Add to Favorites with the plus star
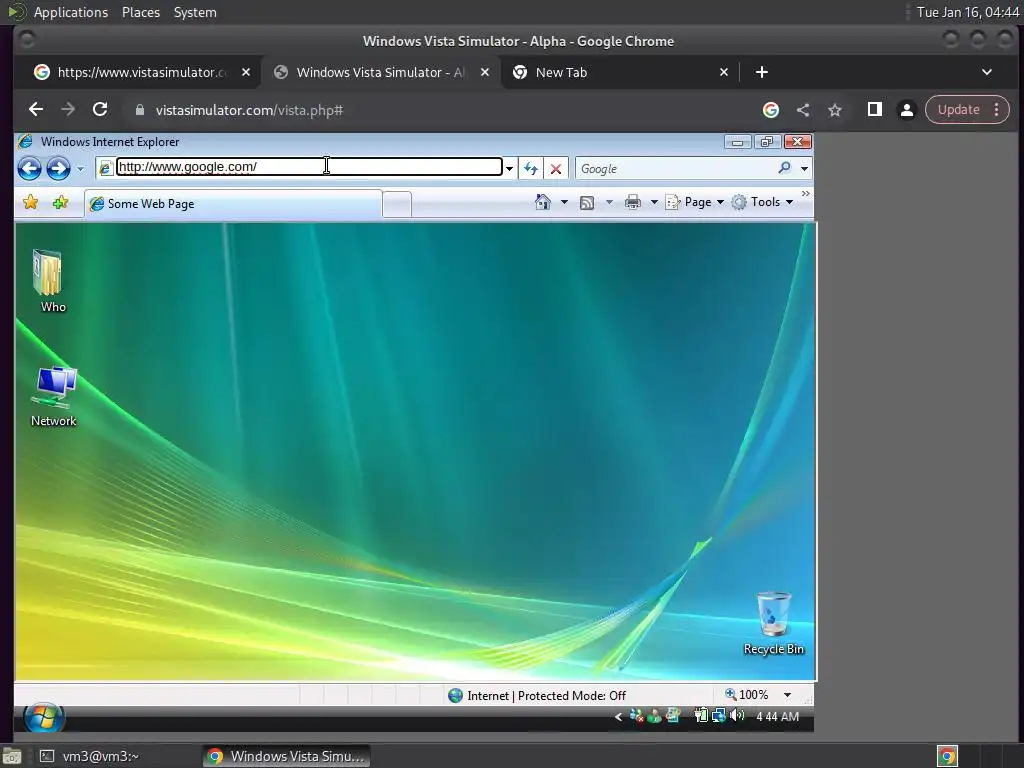The height and width of the screenshot is (768, 1024). (x=61, y=202)
